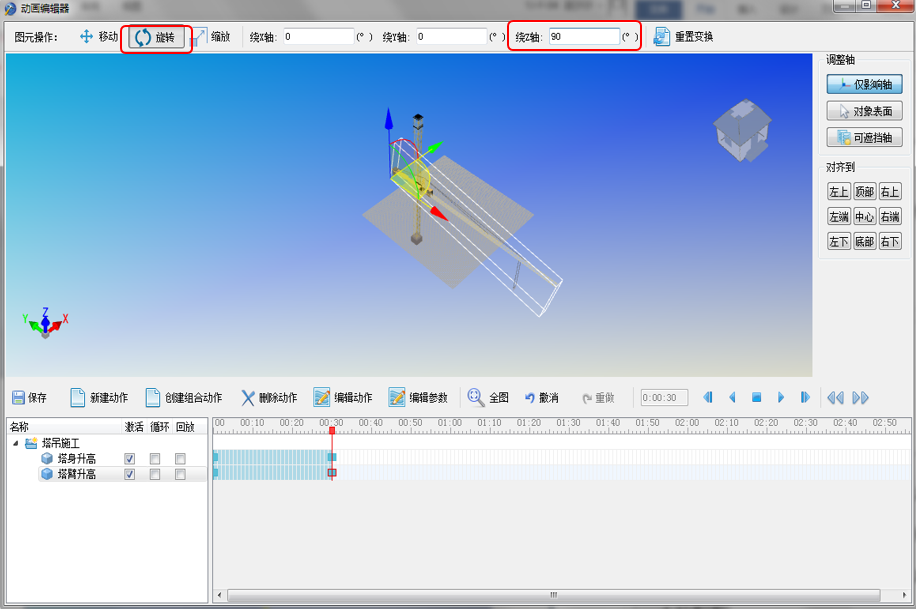The width and height of the screenshot is (916, 609).
Task: Toggle 激活 checkbox for 塔身升高
Action: (130, 459)
